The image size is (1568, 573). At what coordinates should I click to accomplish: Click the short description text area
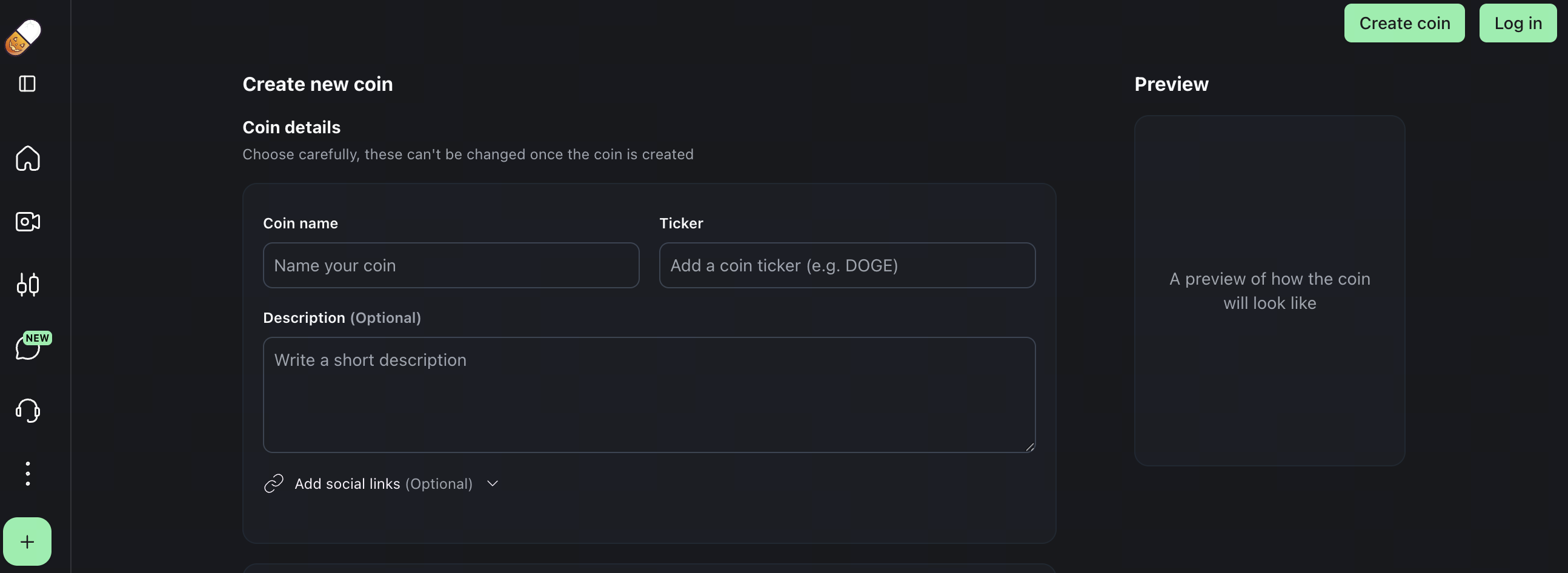point(648,394)
